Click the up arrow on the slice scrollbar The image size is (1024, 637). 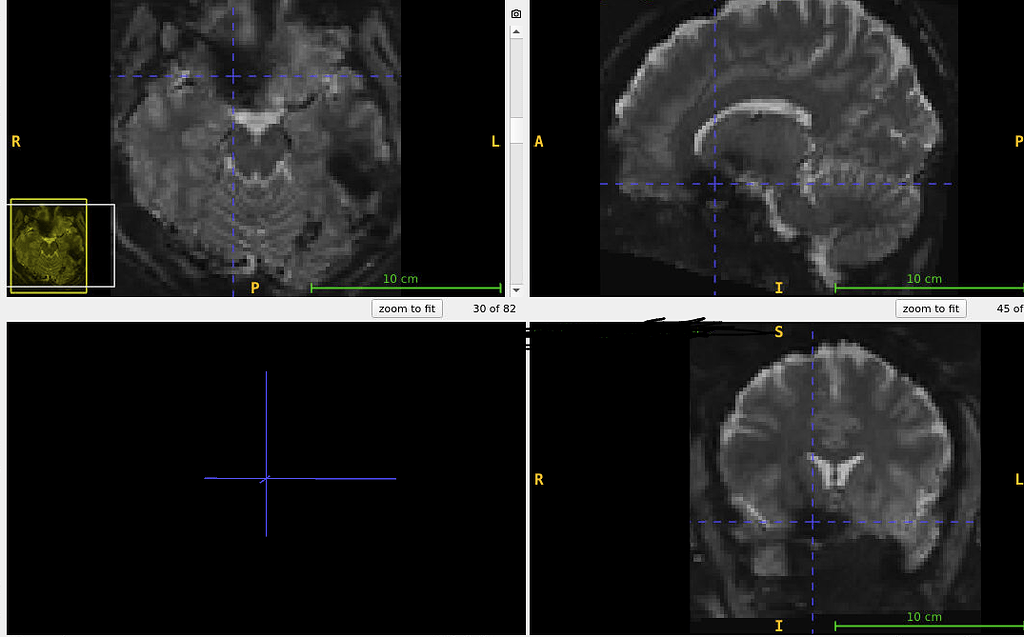pyautogui.click(x=516, y=31)
